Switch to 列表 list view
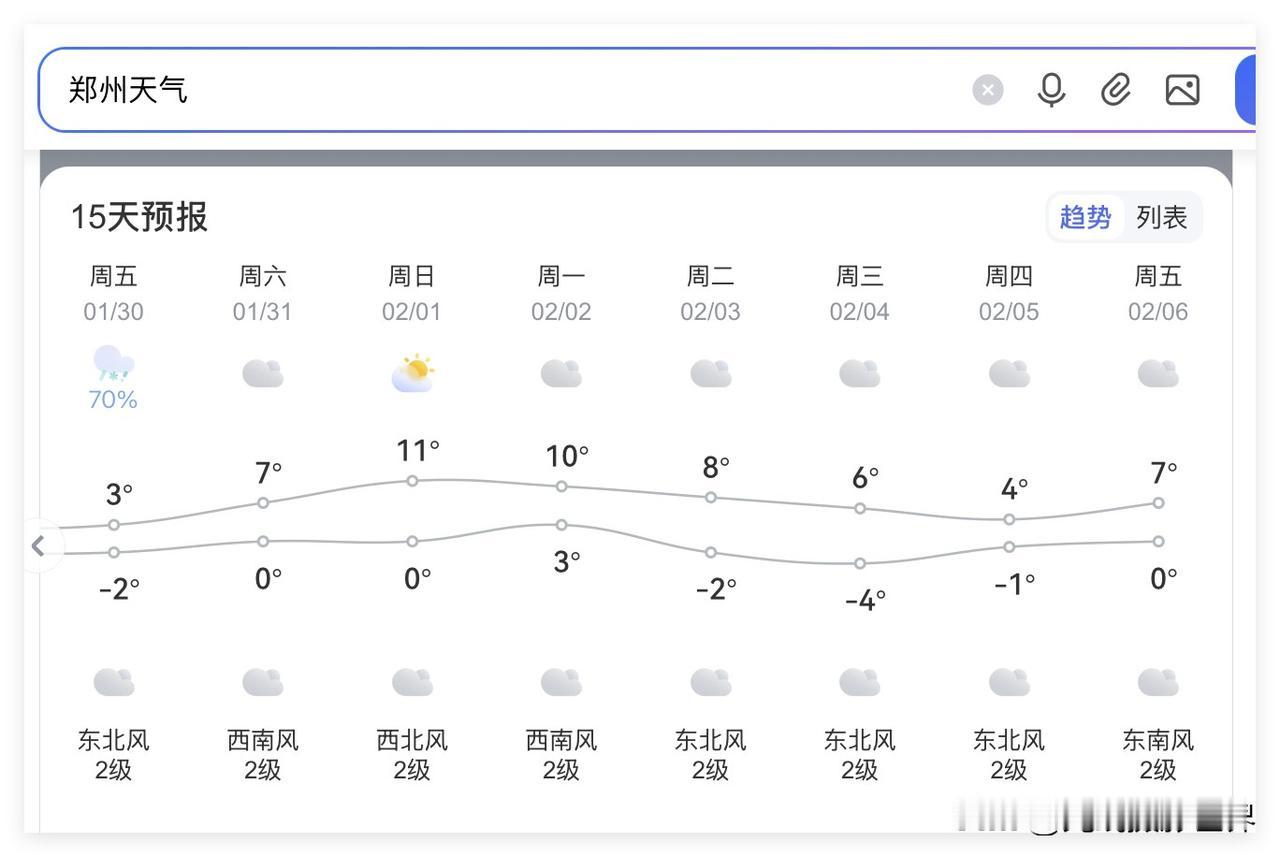 point(1161,217)
